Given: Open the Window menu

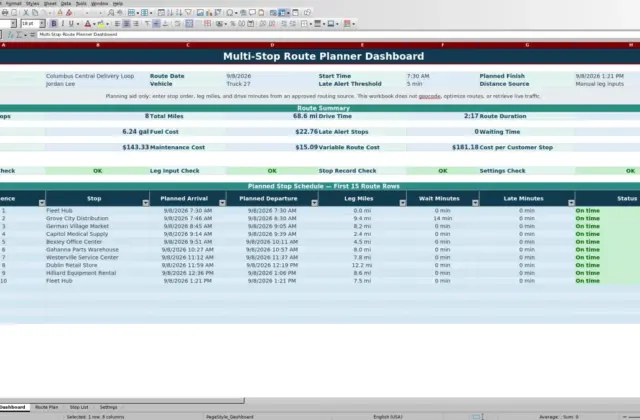Looking at the screenshot, I should [100, 3].
